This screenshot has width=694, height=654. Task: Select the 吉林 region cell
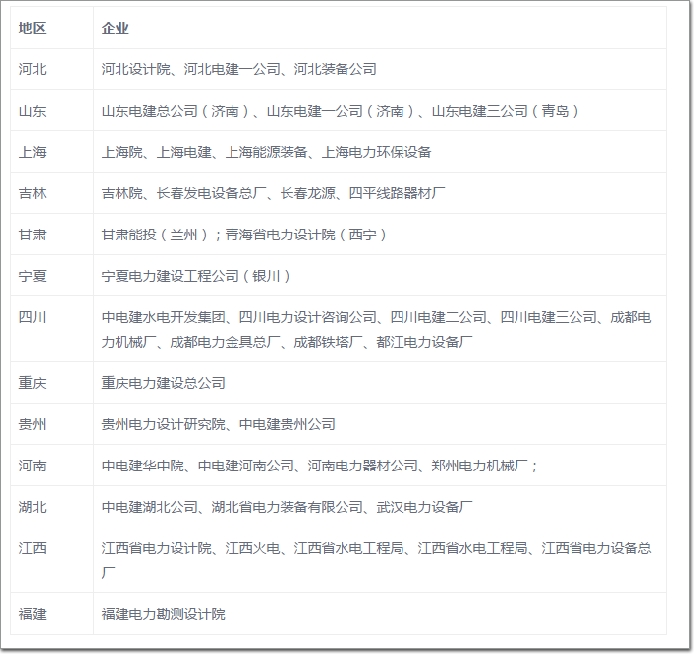tap(52, 193)
